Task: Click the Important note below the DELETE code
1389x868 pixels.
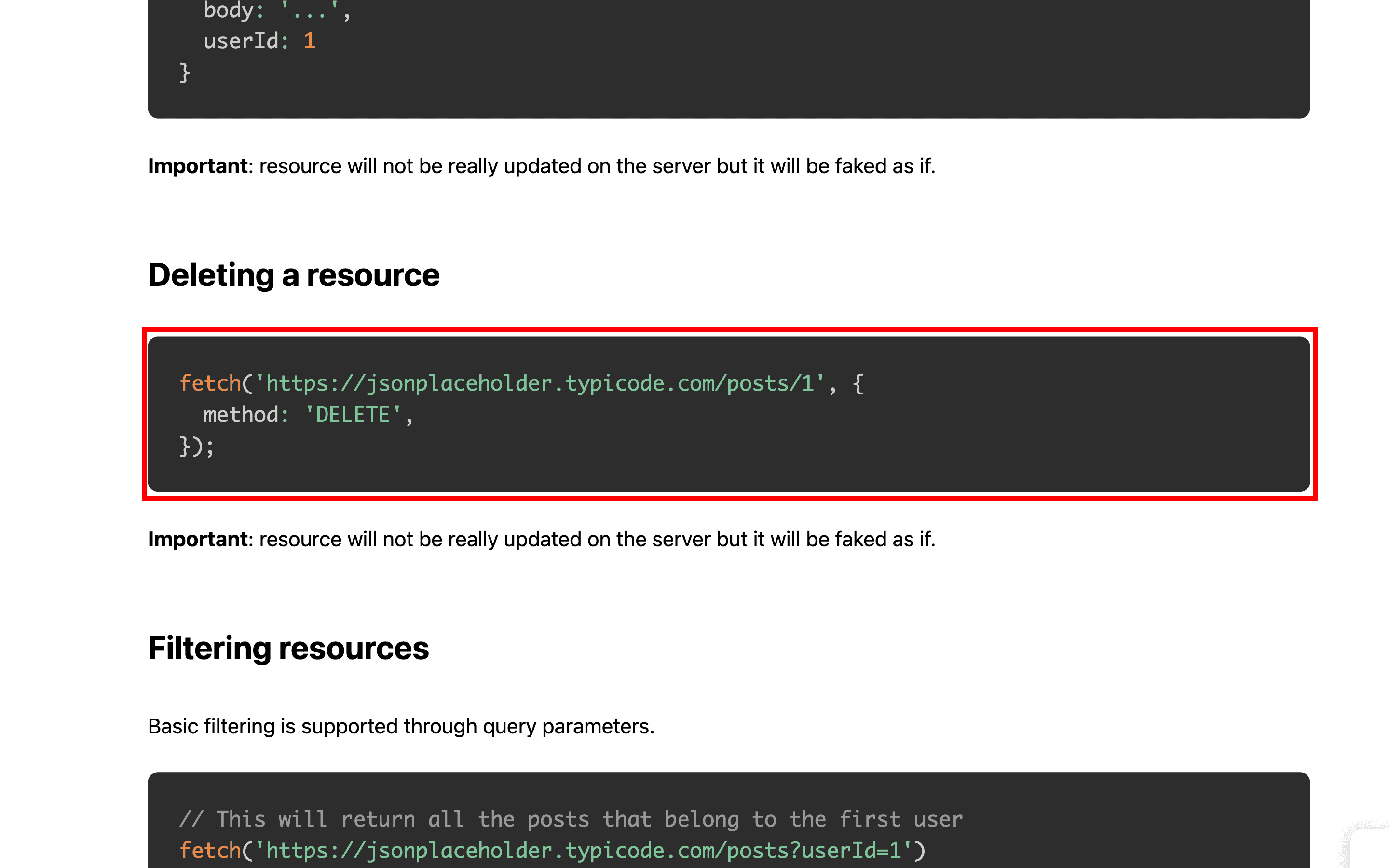Action: tap(542, 539)
